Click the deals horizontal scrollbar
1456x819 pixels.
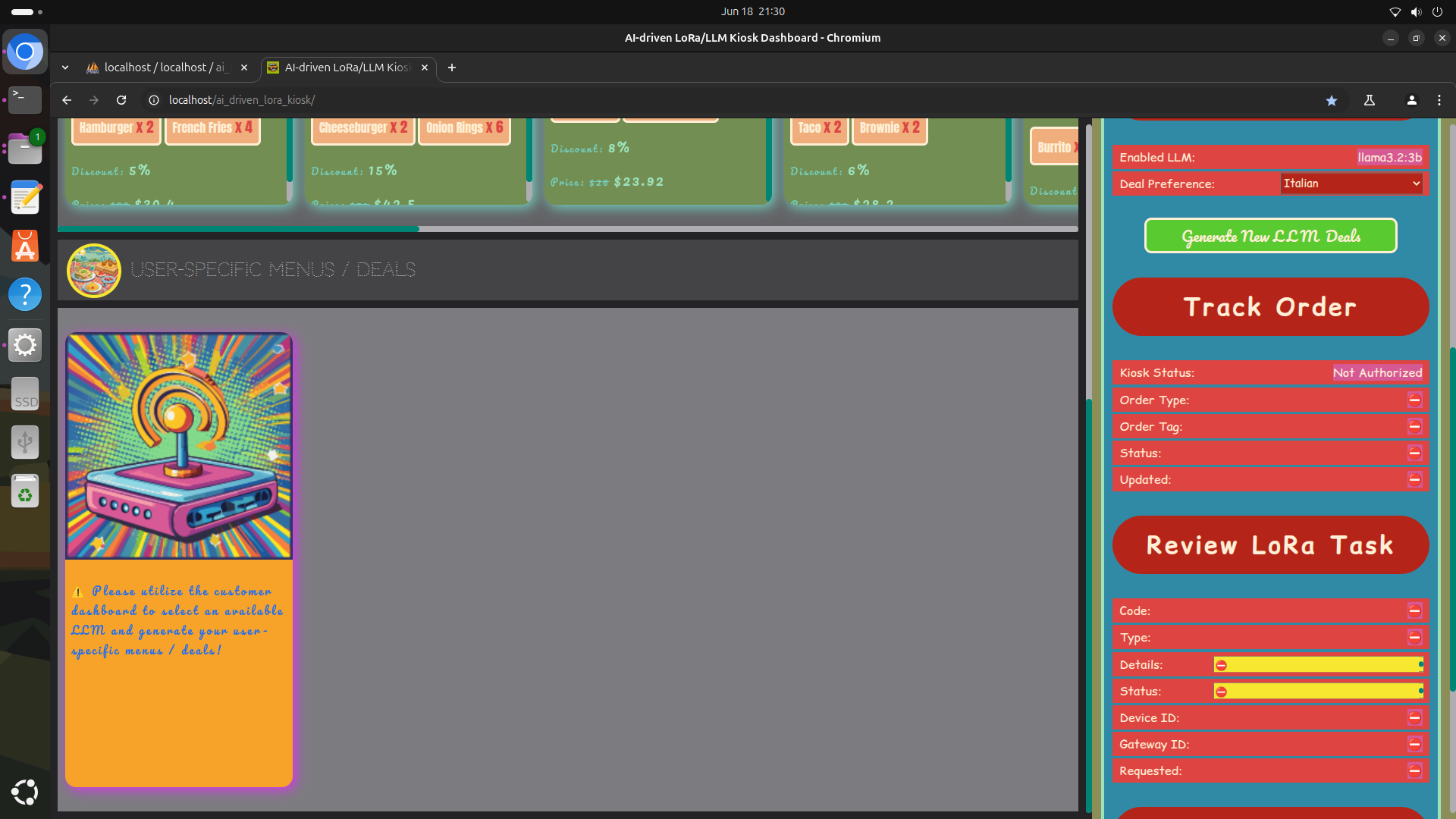point(238,228)
